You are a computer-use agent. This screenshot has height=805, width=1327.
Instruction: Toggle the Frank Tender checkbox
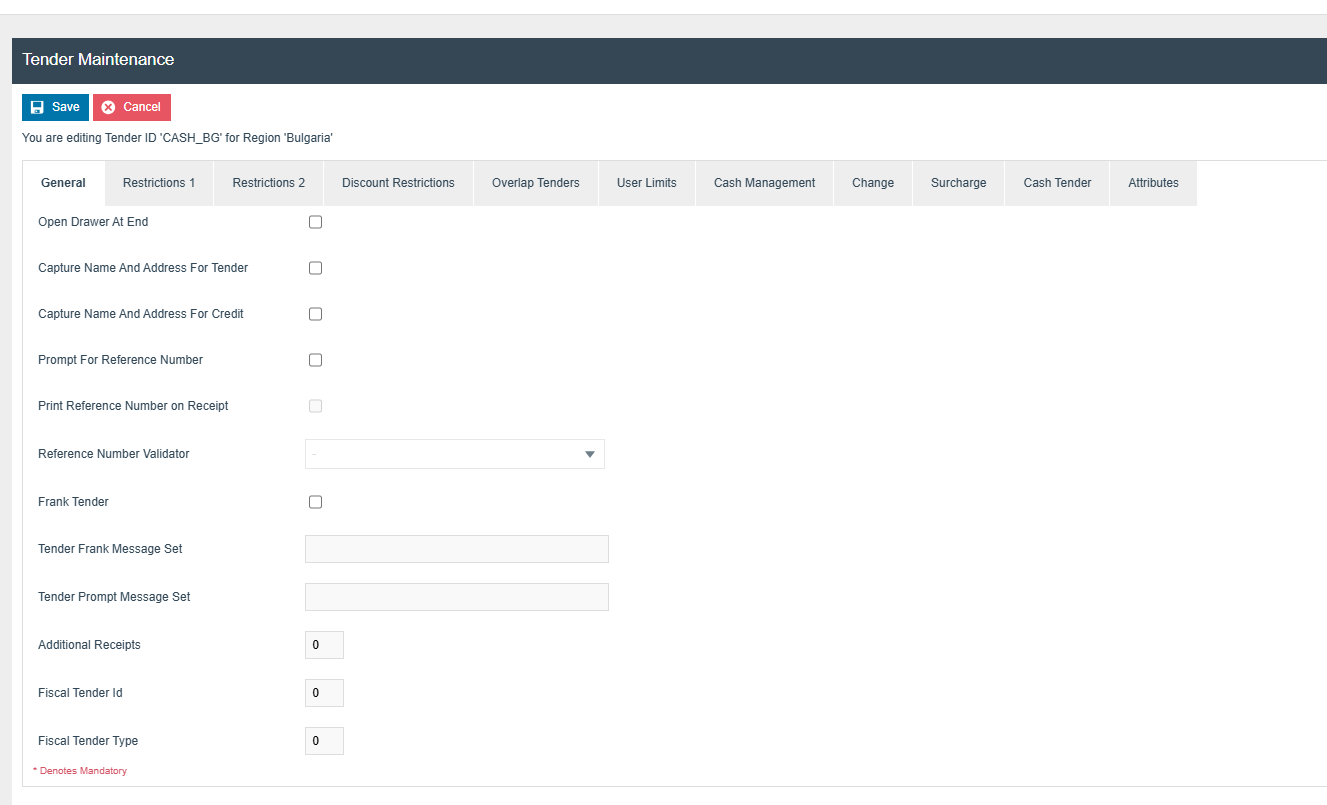click(315, 502)
